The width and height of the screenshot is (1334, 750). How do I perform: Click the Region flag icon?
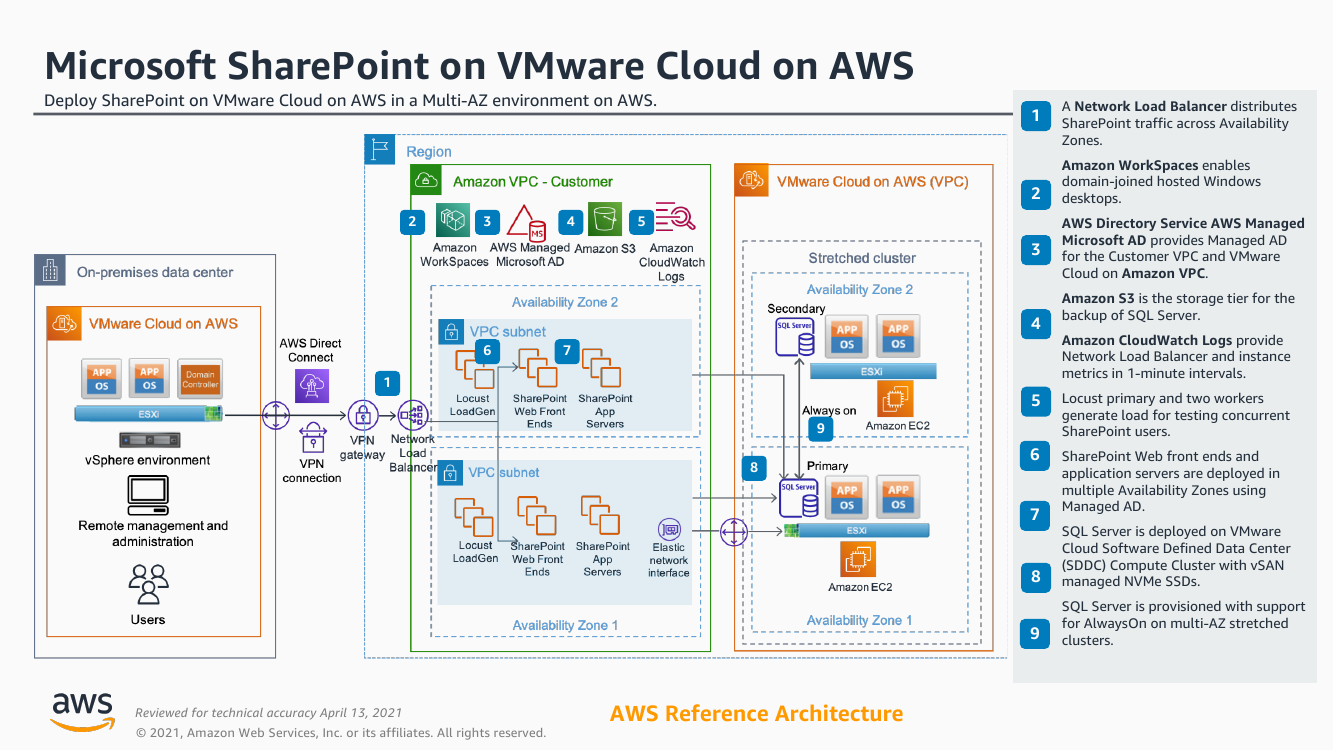[x=380, y=150]
